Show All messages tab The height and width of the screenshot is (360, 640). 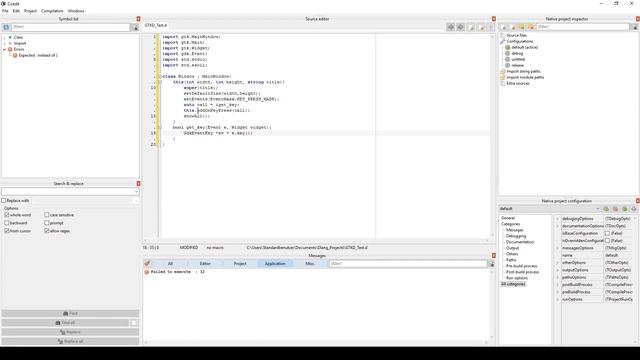click(170, 264)
